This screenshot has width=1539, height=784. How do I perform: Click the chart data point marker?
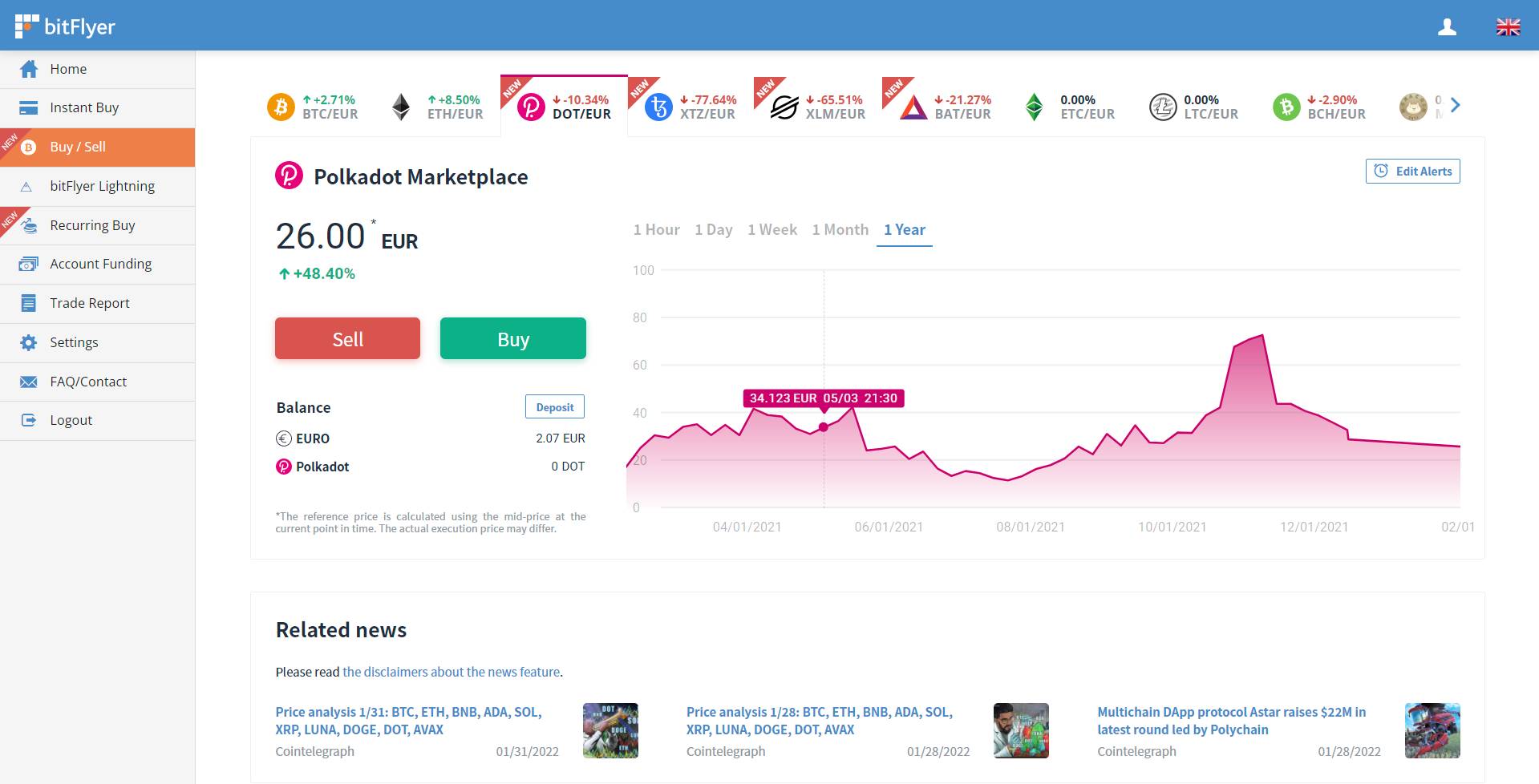click(824, 427)
